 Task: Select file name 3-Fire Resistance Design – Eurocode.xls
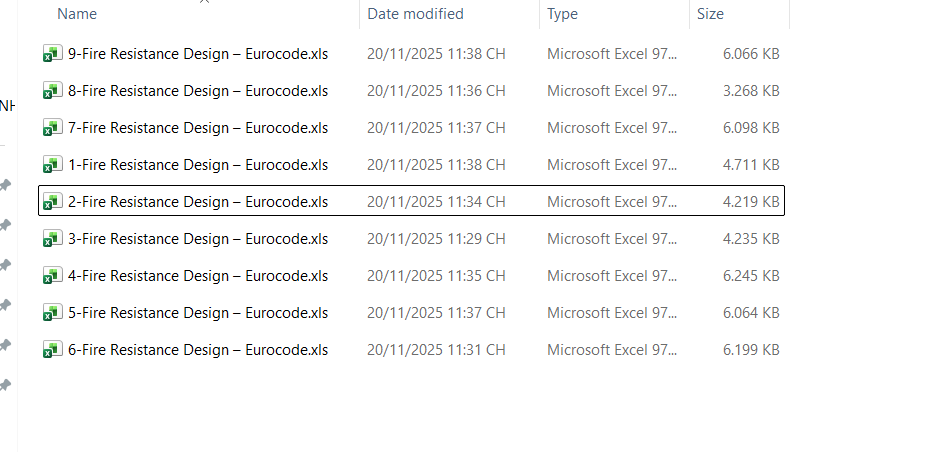pyautogui.click(x=198, y=239)
